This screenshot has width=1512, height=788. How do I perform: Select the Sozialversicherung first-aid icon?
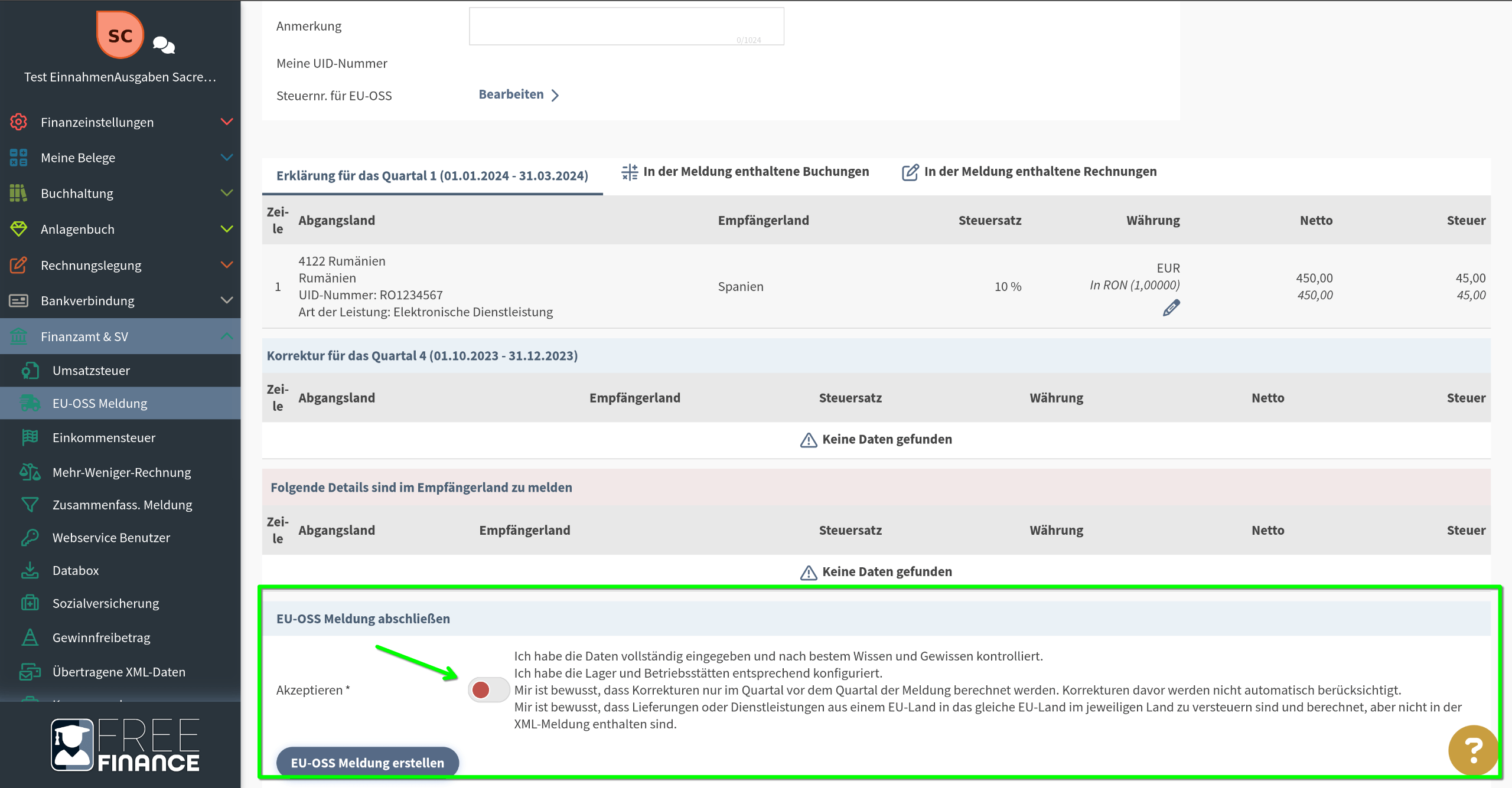pyautogui.click(x=30, y=603)
